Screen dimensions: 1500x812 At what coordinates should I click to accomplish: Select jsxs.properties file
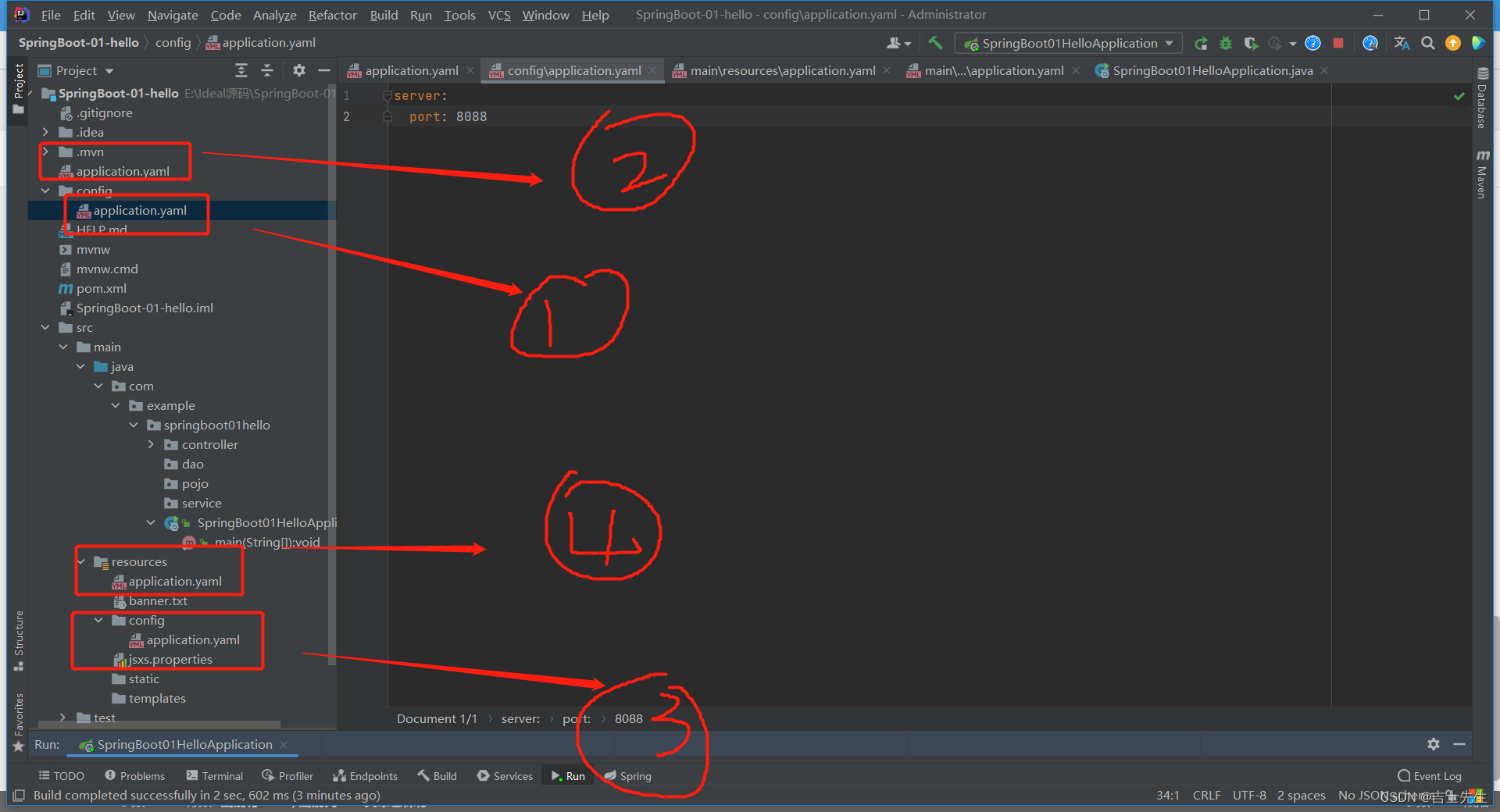click(170, 659)
